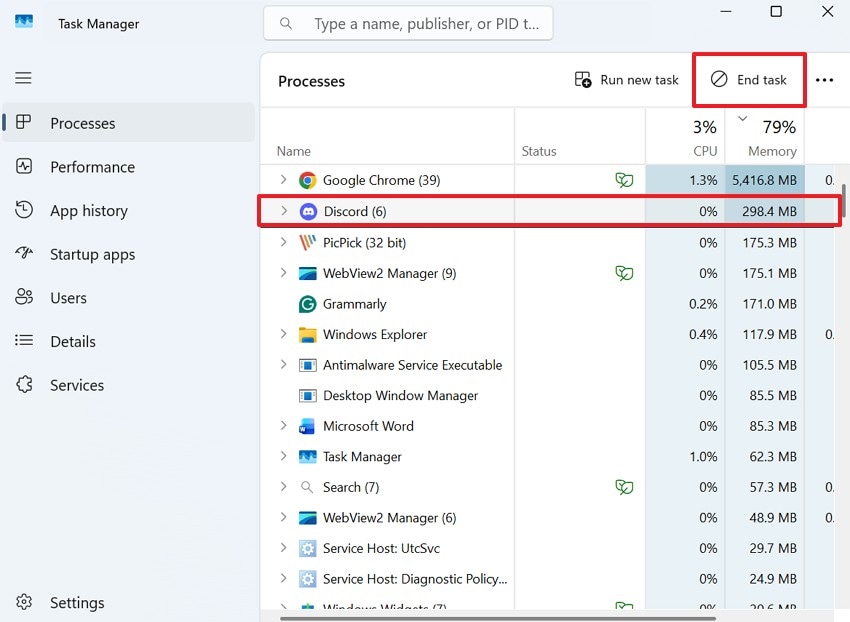Click the App history clock icon
Viewport: 850px width, 622px height.
tap(24, 210)
